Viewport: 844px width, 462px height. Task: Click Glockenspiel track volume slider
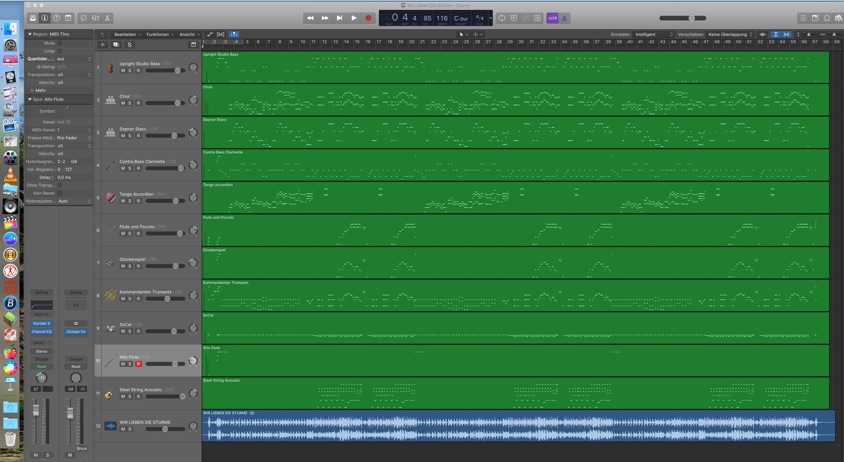point(165,266)
